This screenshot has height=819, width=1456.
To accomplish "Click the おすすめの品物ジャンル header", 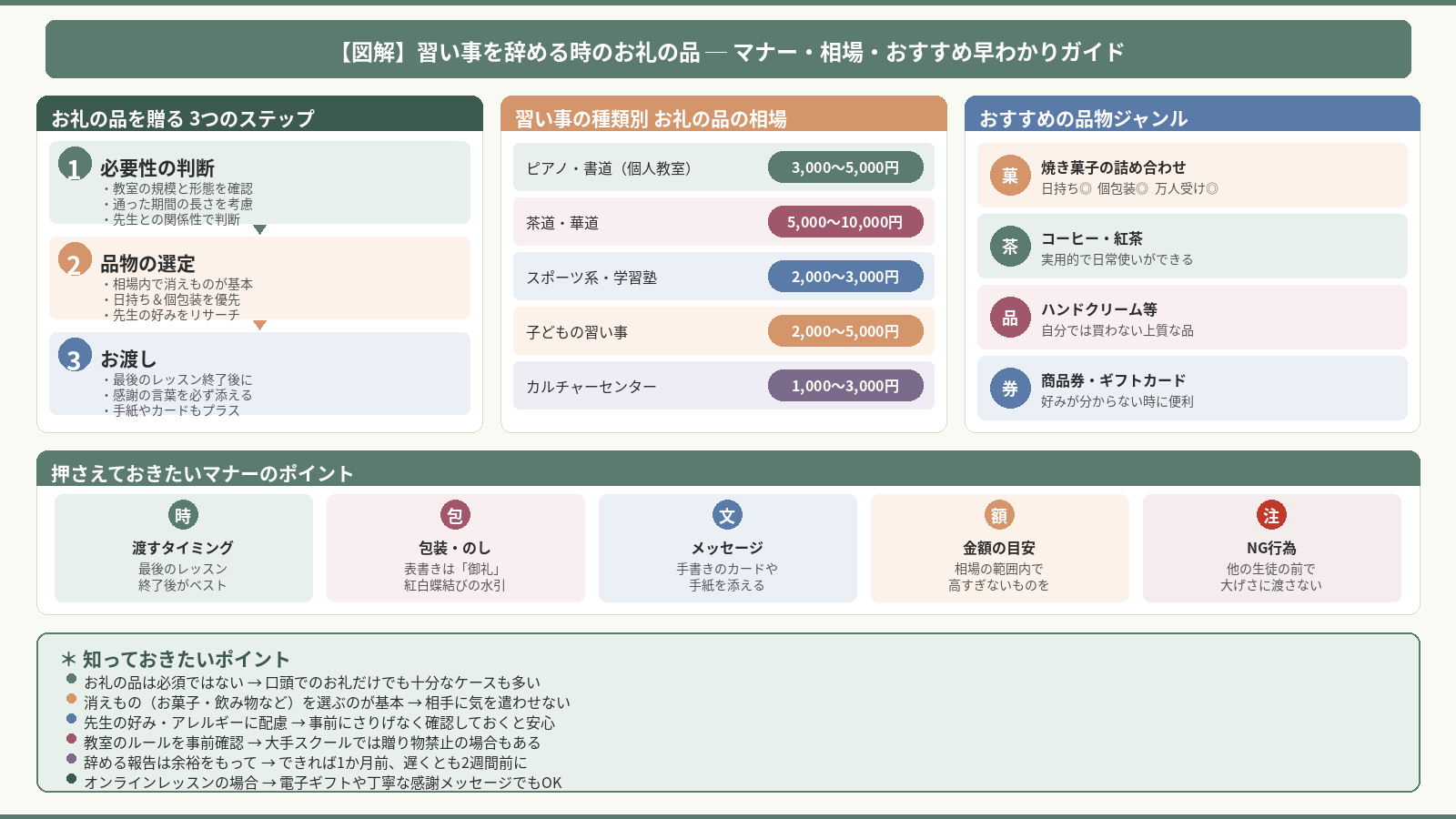I will point(1192,115).
